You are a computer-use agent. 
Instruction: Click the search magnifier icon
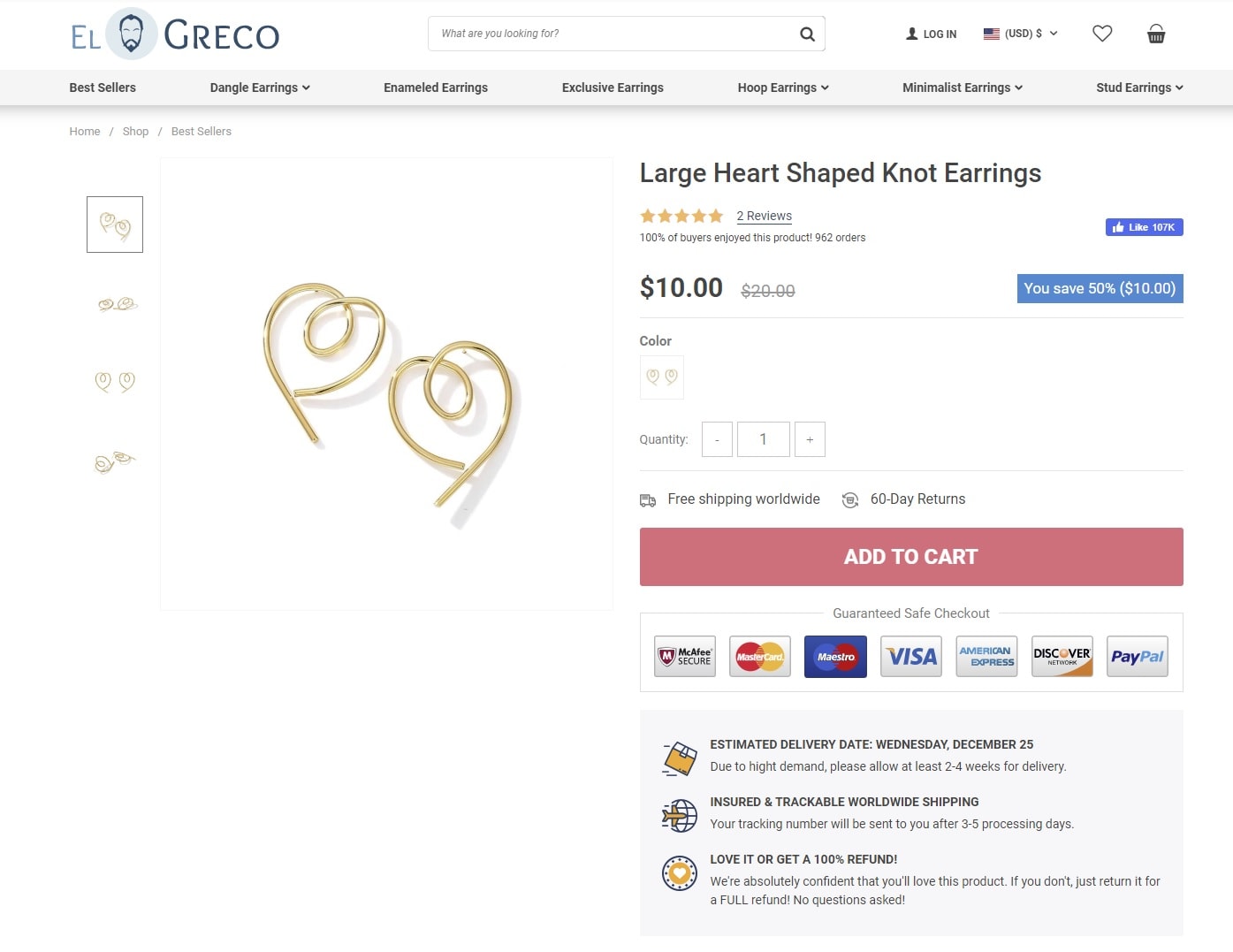807,34
